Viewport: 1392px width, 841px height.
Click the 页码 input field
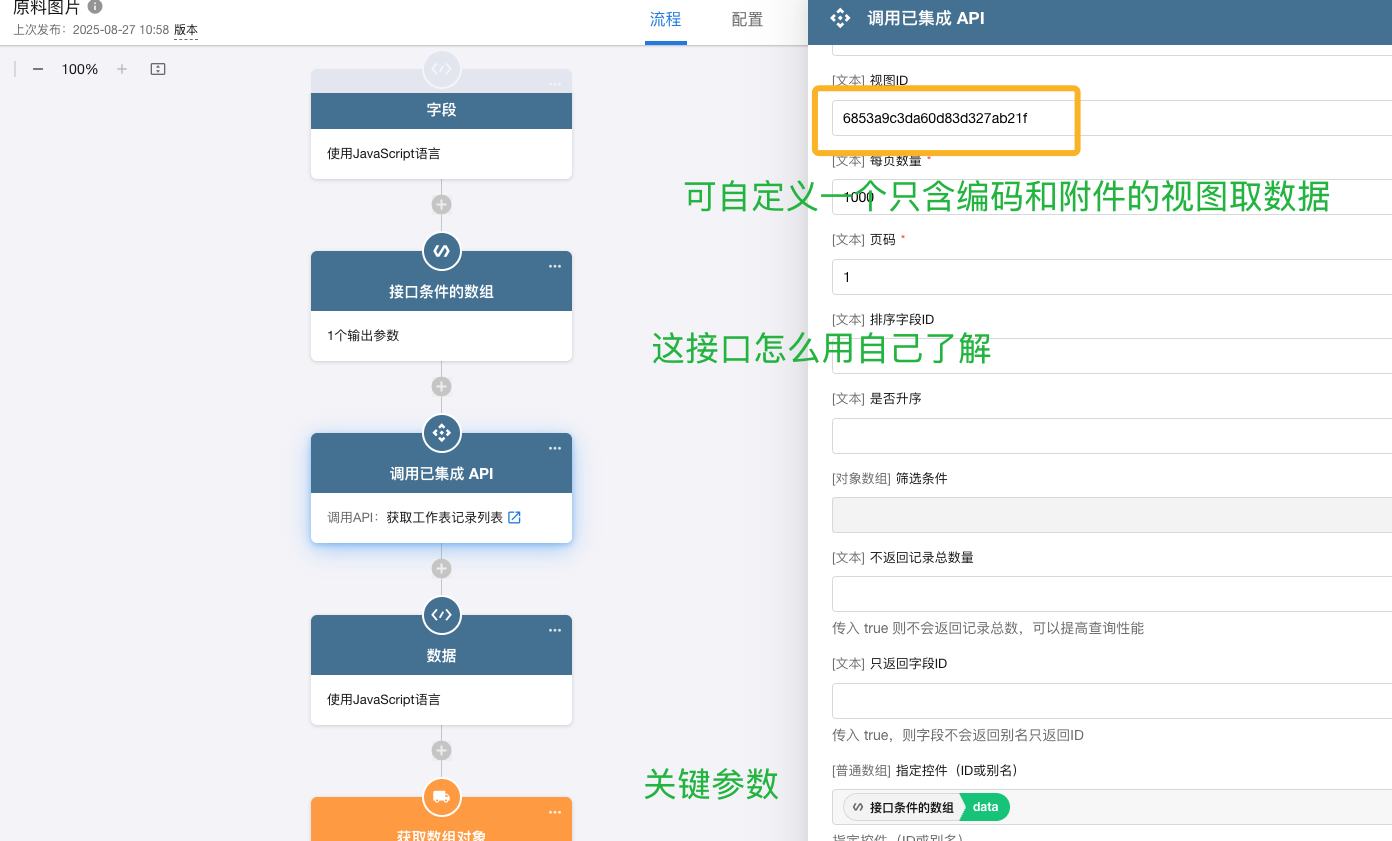(1112, 277)
